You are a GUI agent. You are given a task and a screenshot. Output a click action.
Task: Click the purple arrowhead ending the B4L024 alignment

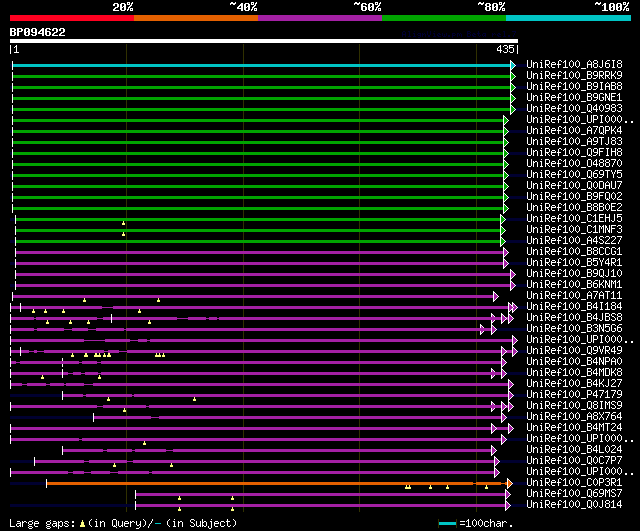(x=494, y=451)
